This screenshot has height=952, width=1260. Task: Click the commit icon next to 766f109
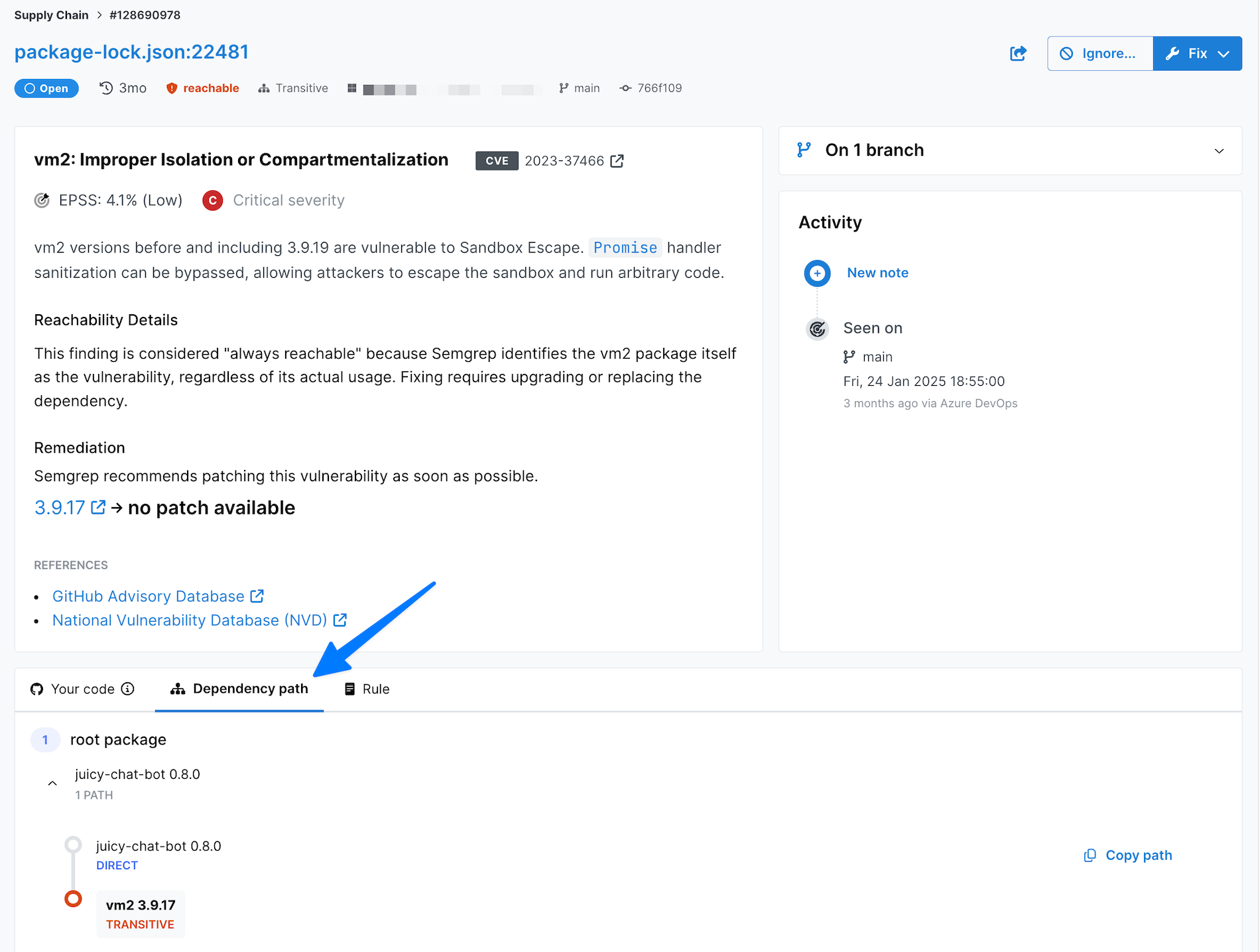click(x=625, y=88)
